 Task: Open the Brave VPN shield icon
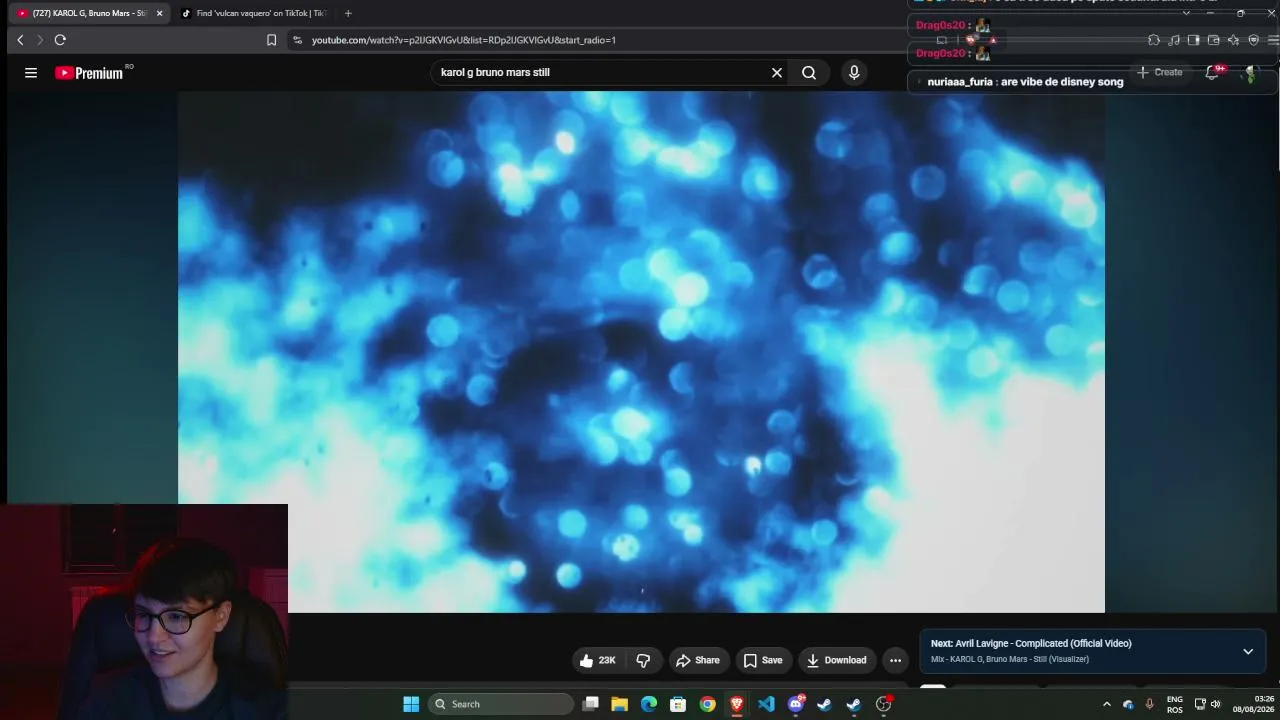(1253, 40)
